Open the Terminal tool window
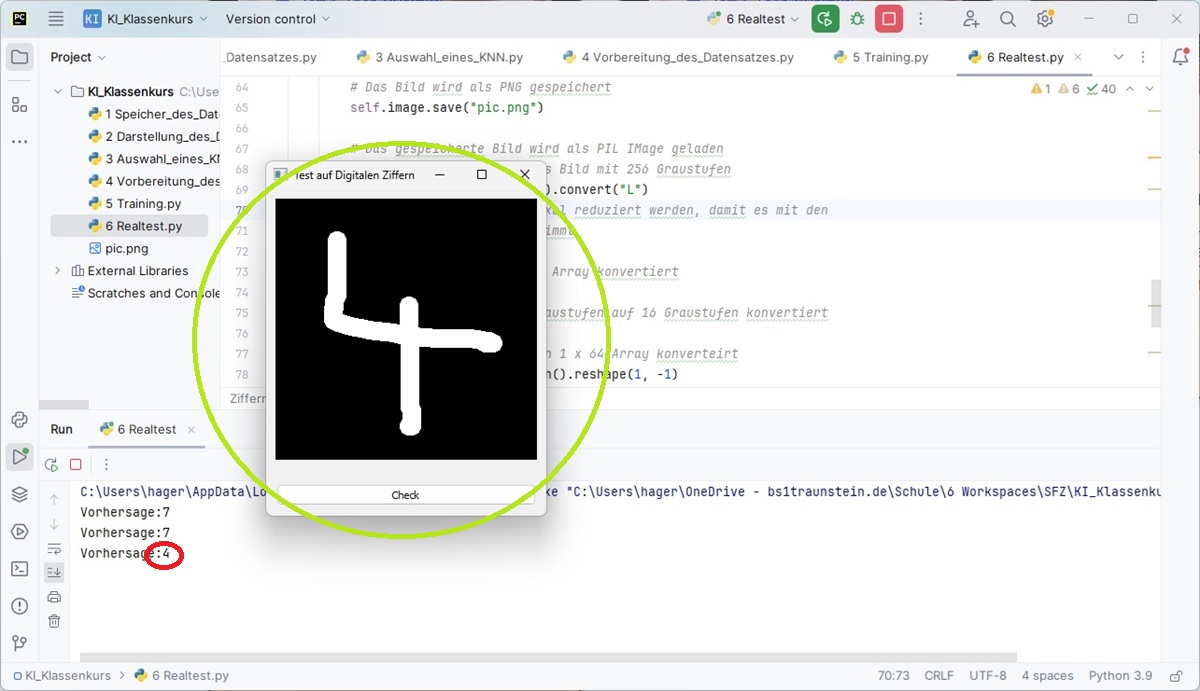The width and height of the screenshot is (1200, 691). tap(20, 568)
